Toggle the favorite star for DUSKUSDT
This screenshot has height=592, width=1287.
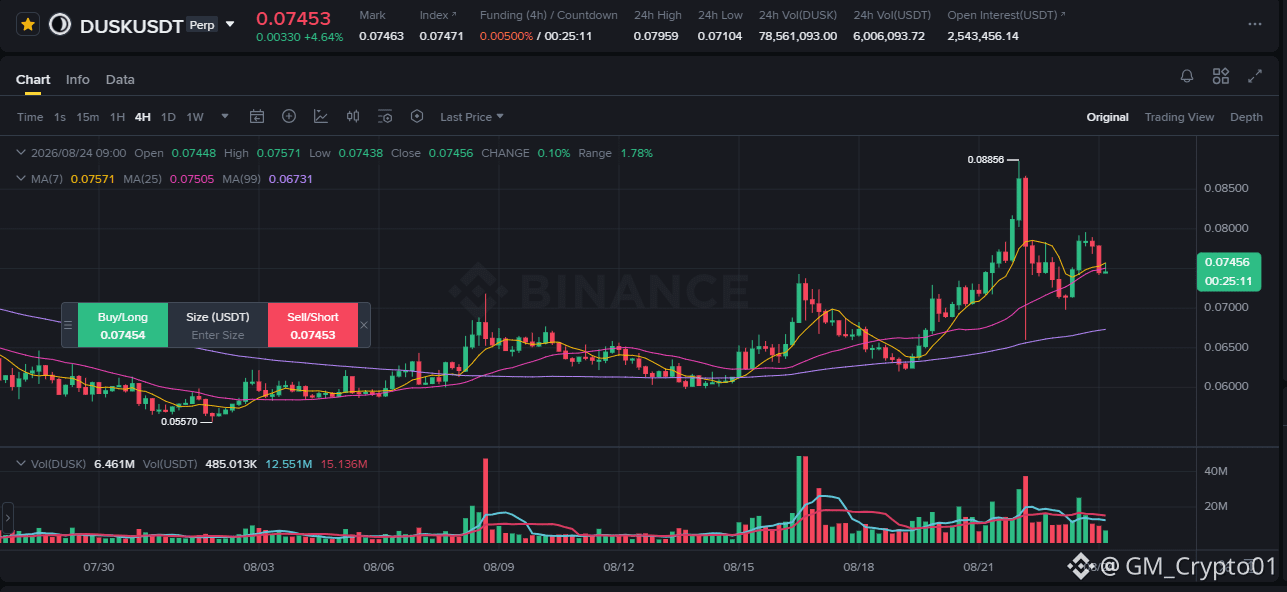(x=28, y=24)
